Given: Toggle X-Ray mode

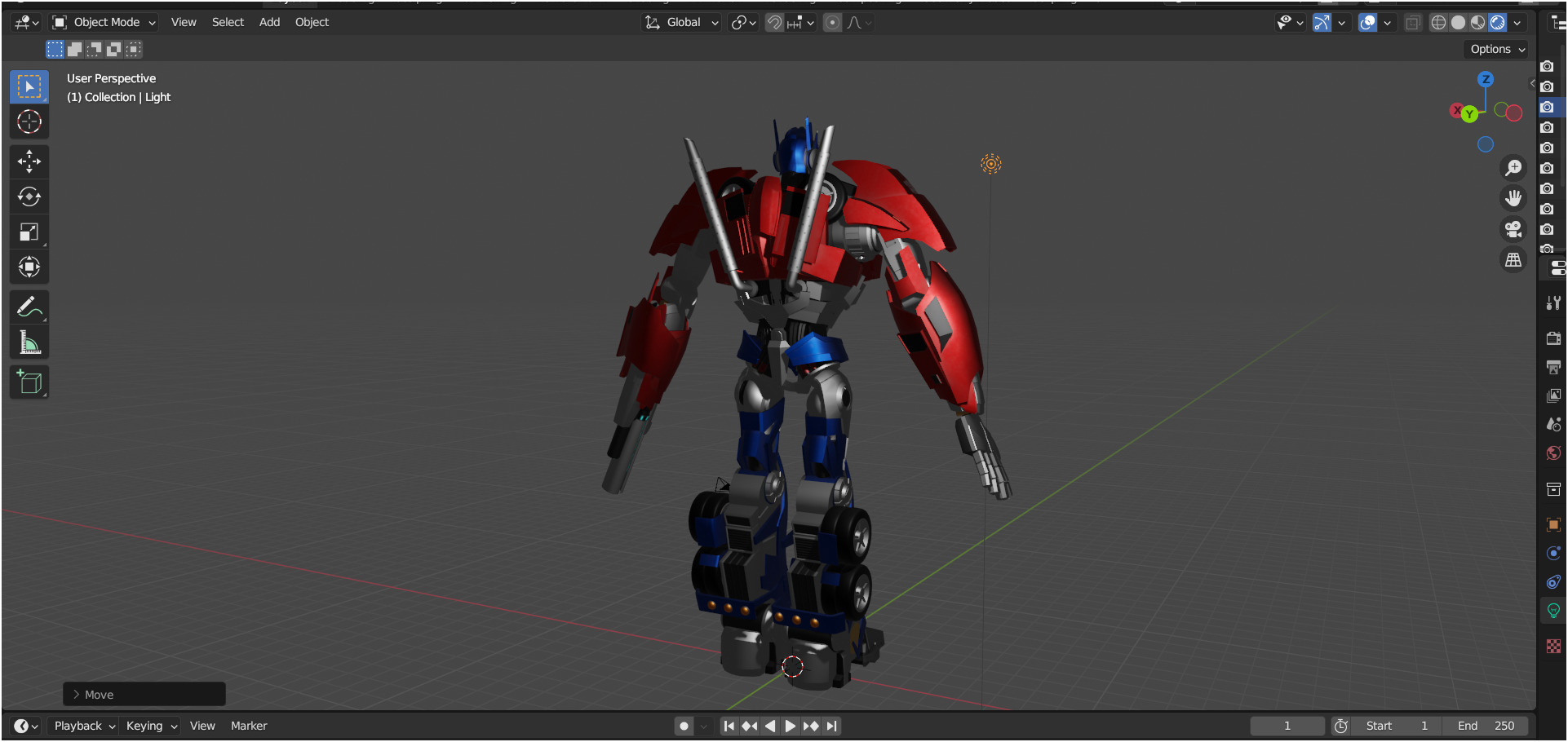Looking at the screenshot, I should coord(1413,23).
